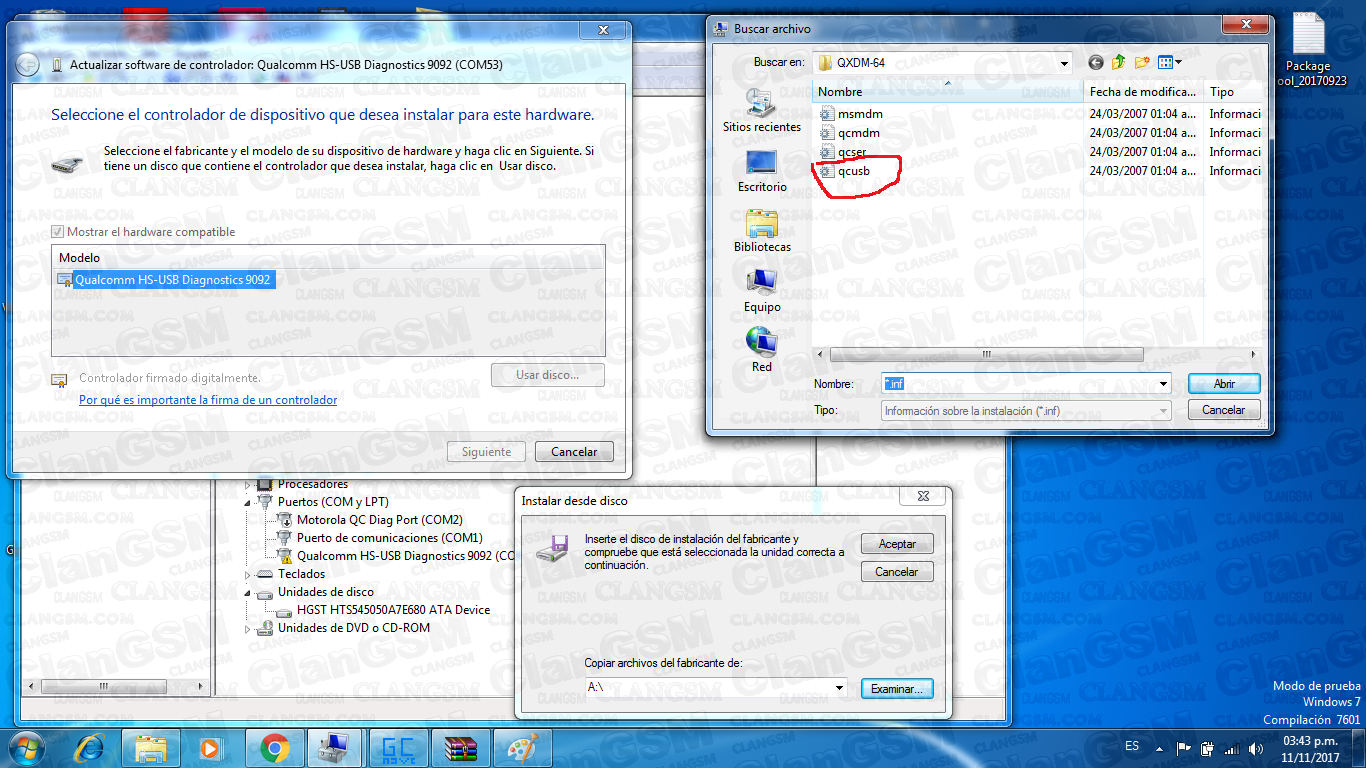Click the Nombre filename input field
The height and width of the screenshot is (768, 1366).
(1018, 384)
